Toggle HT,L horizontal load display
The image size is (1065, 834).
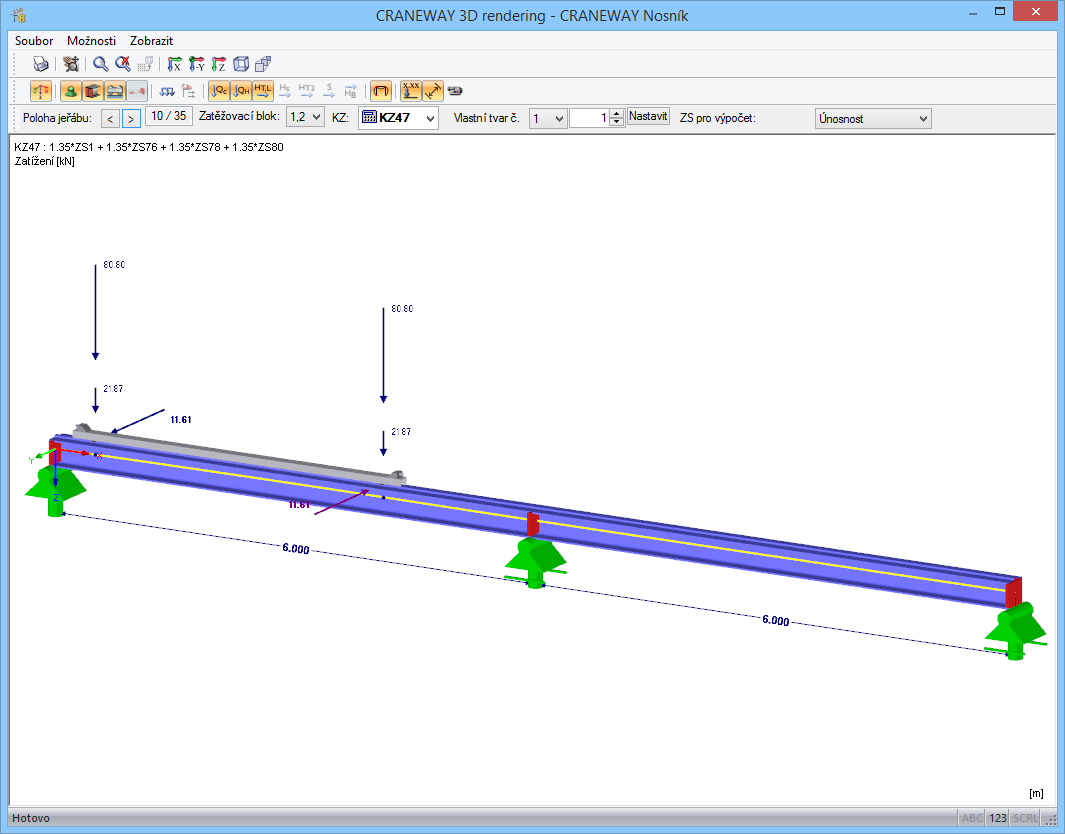263,90
